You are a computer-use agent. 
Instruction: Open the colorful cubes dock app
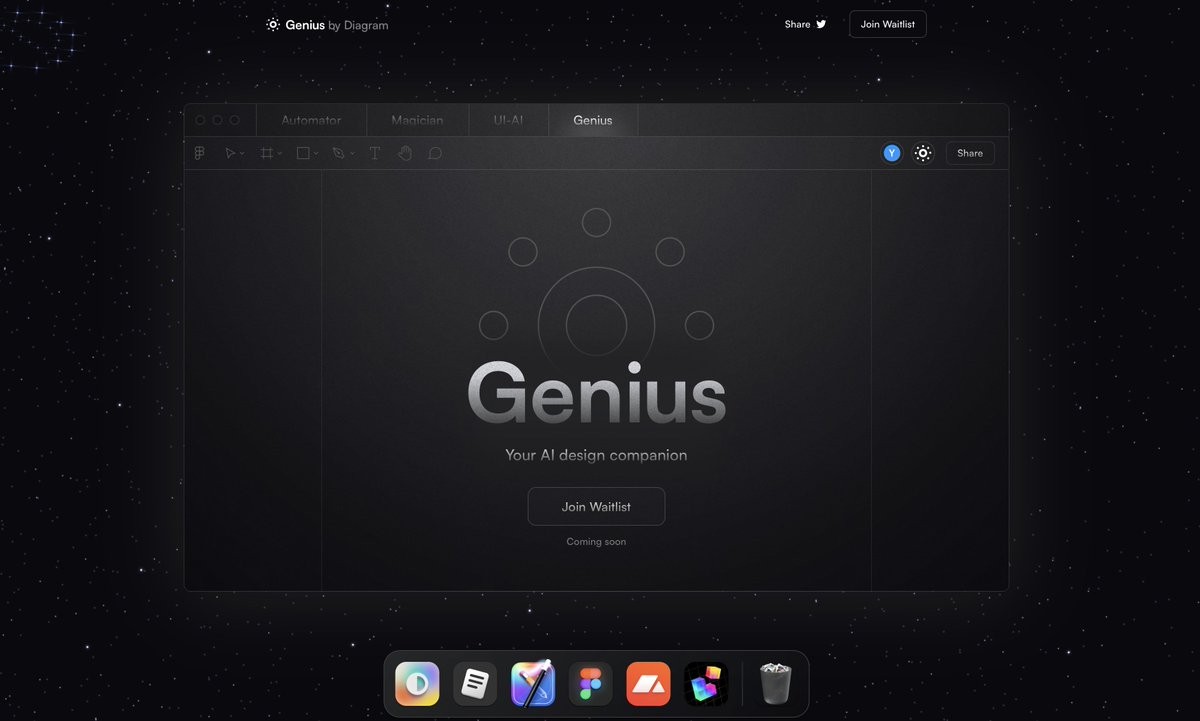click(707, 684)
